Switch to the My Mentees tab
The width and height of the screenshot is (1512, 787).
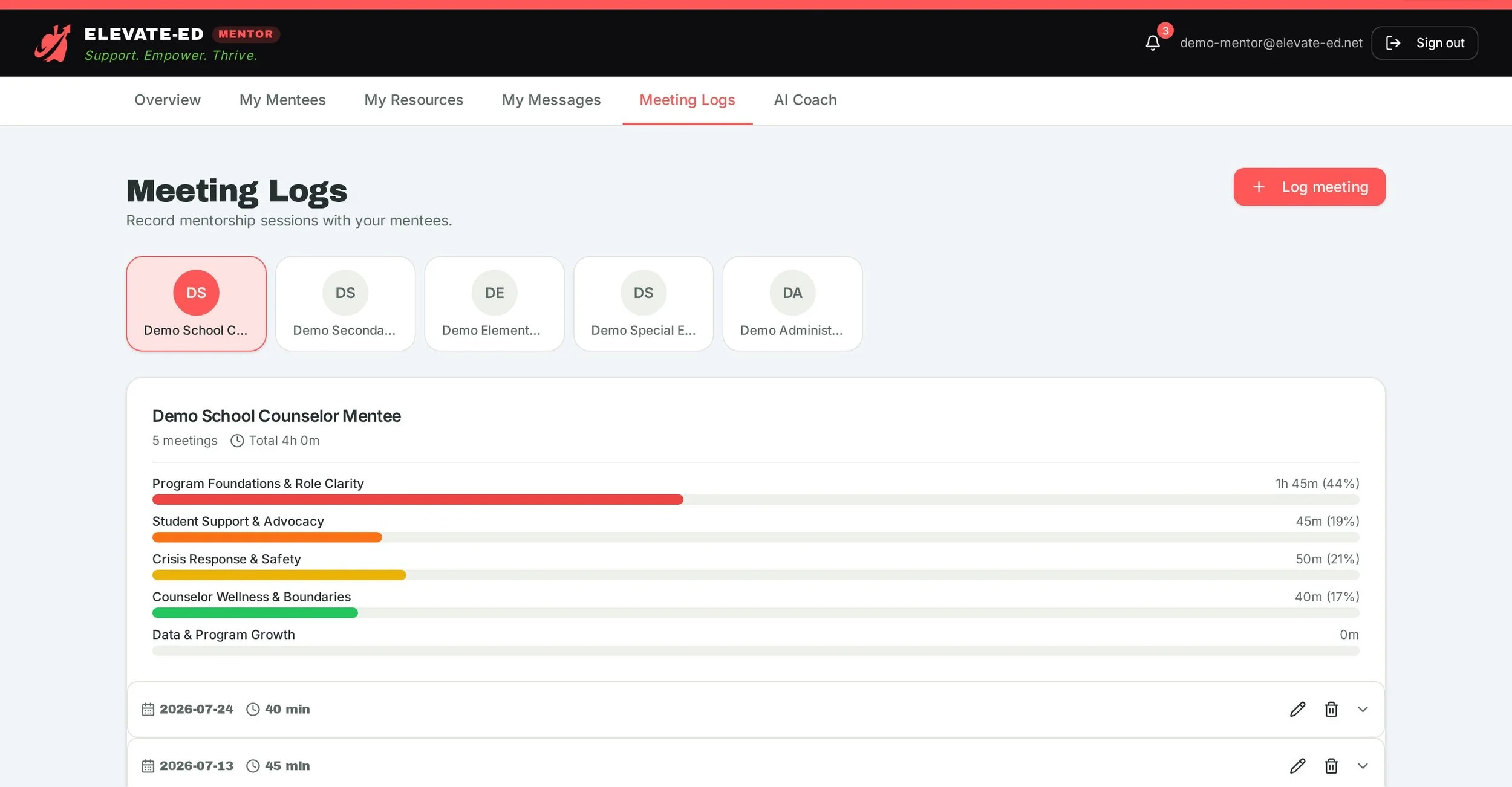[282, 100]
